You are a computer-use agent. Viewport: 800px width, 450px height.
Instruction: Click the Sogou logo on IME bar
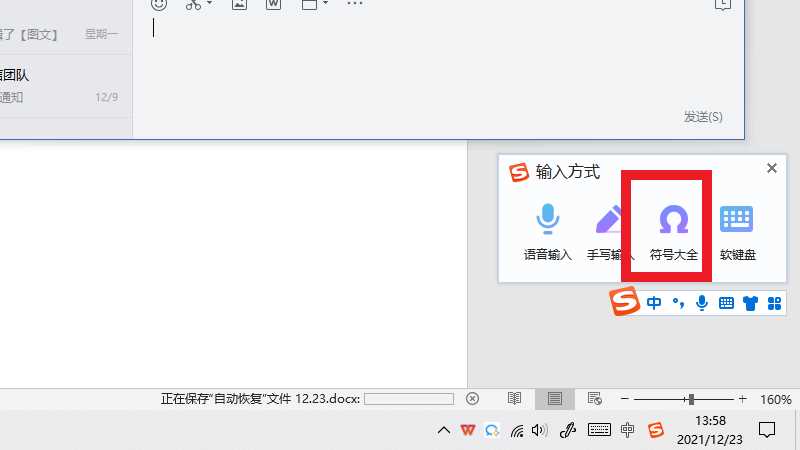pyautogui.click(x=624, y=301)
